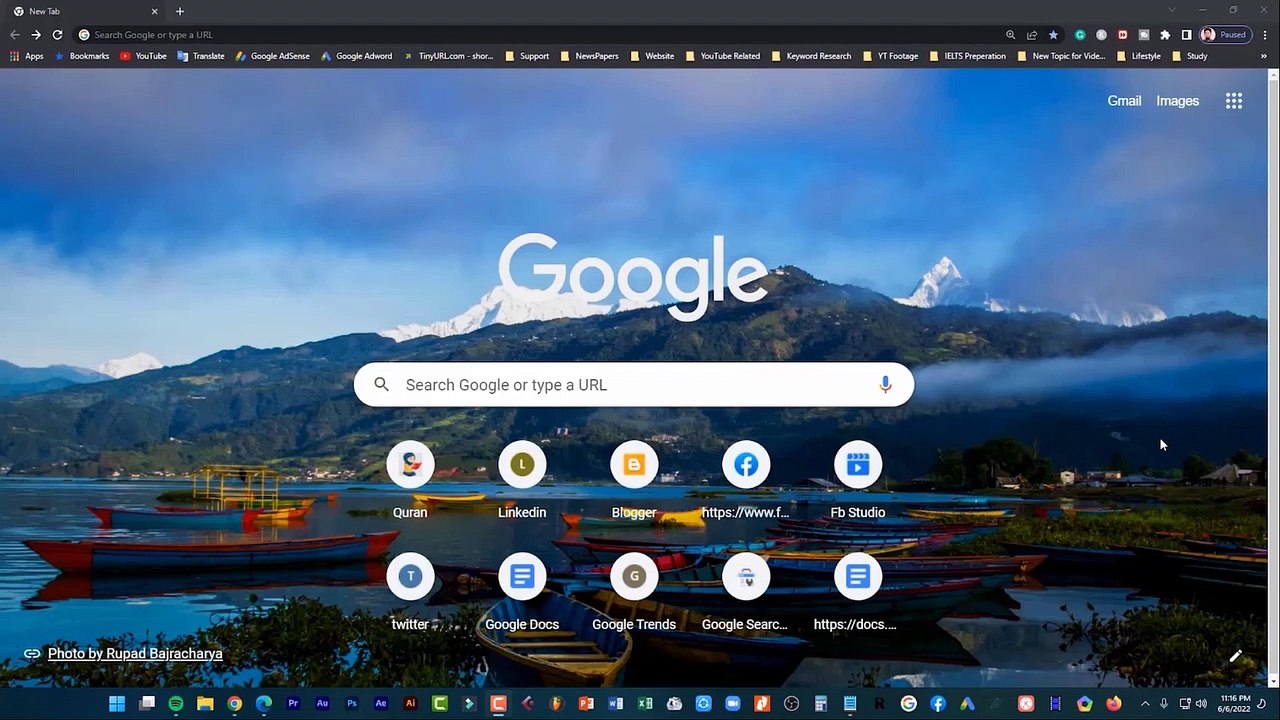The width and height of the screenshot is (1280, 720).
Task: Open the Google Adword bookmark
Action: (356, 56)
